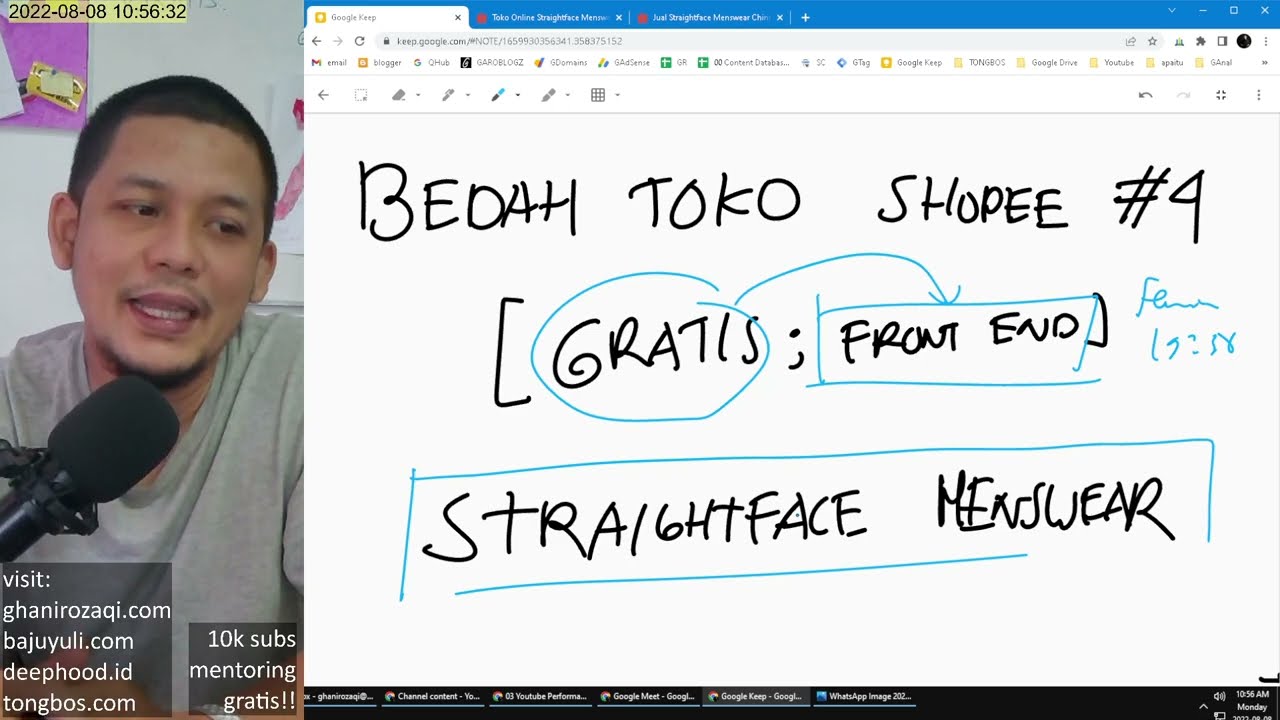The width and height of the screenshot is (1280, 720).
Task: Open the Youtube bookmarks folder
Action: [1112, 62]
